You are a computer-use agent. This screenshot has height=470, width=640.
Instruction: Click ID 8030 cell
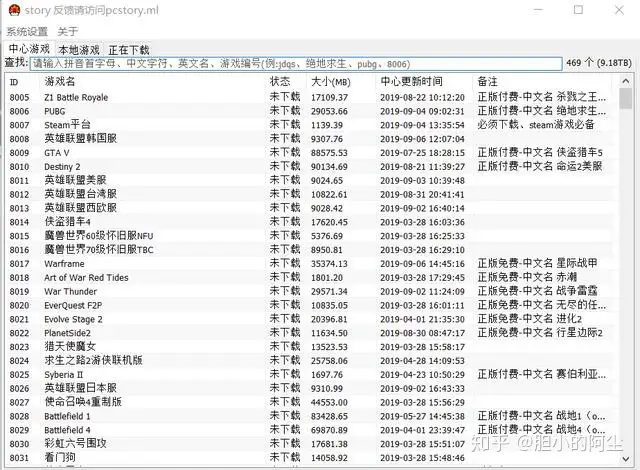pos(19,444)
